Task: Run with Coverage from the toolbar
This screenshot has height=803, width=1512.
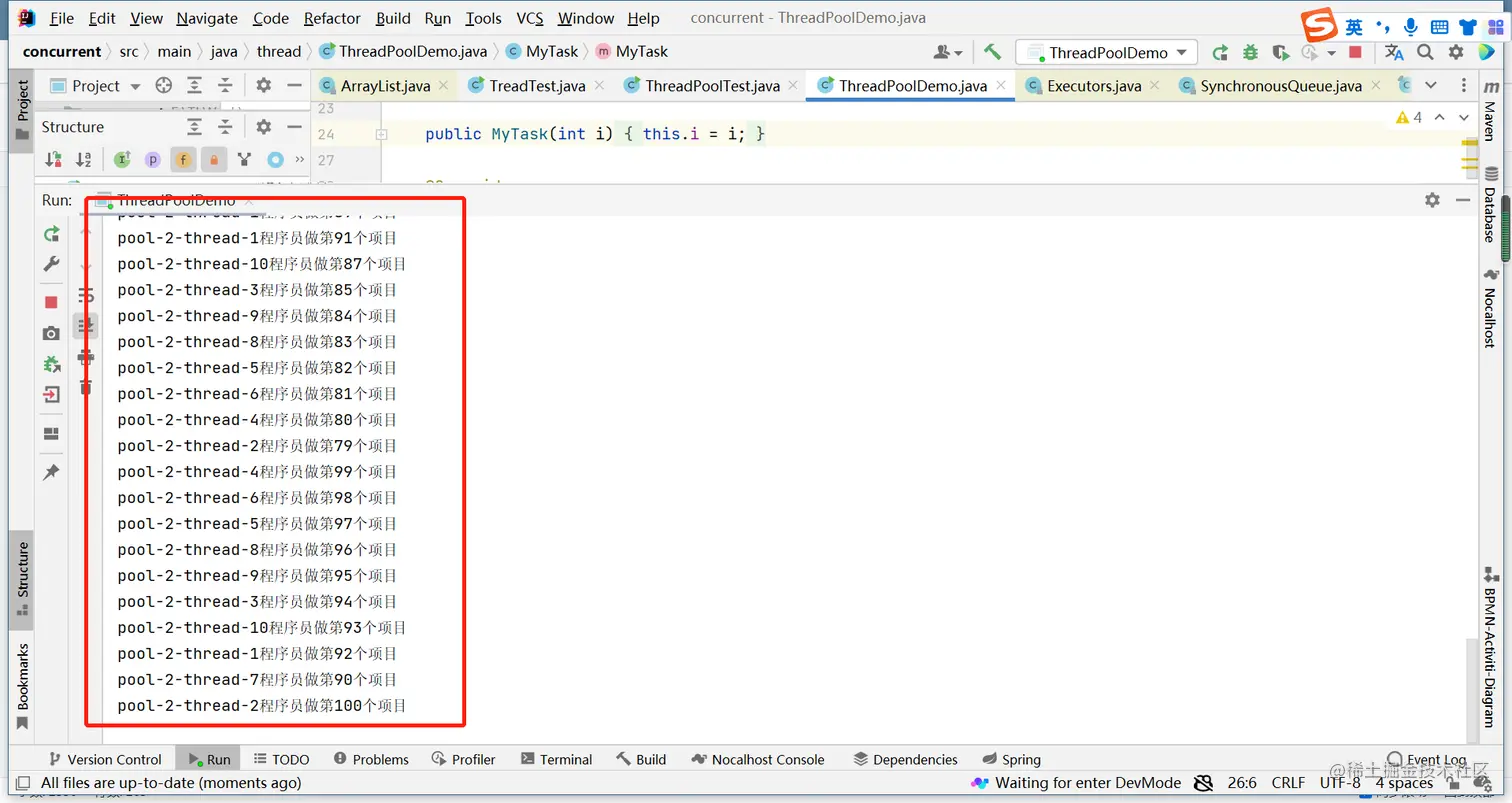Action: tap(1280, 52)
